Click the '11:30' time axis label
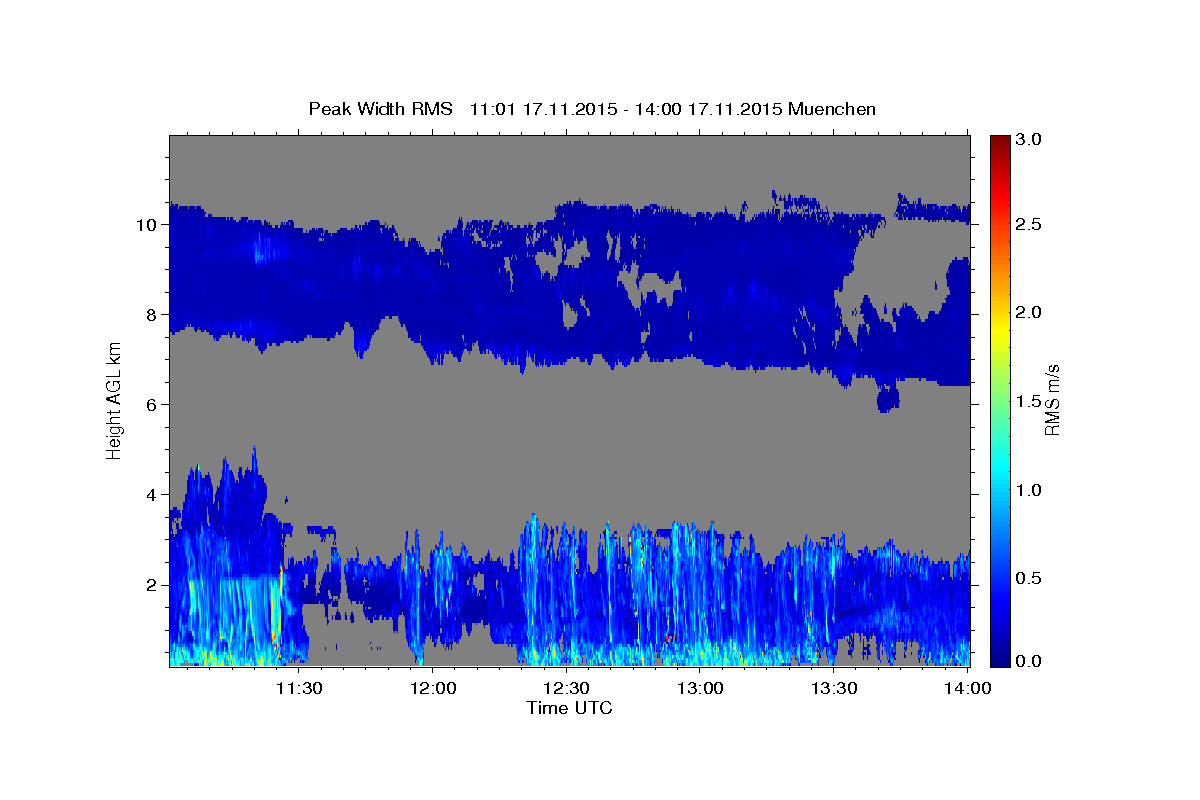This screenshot has height=800, width=1200. point(298,689)
